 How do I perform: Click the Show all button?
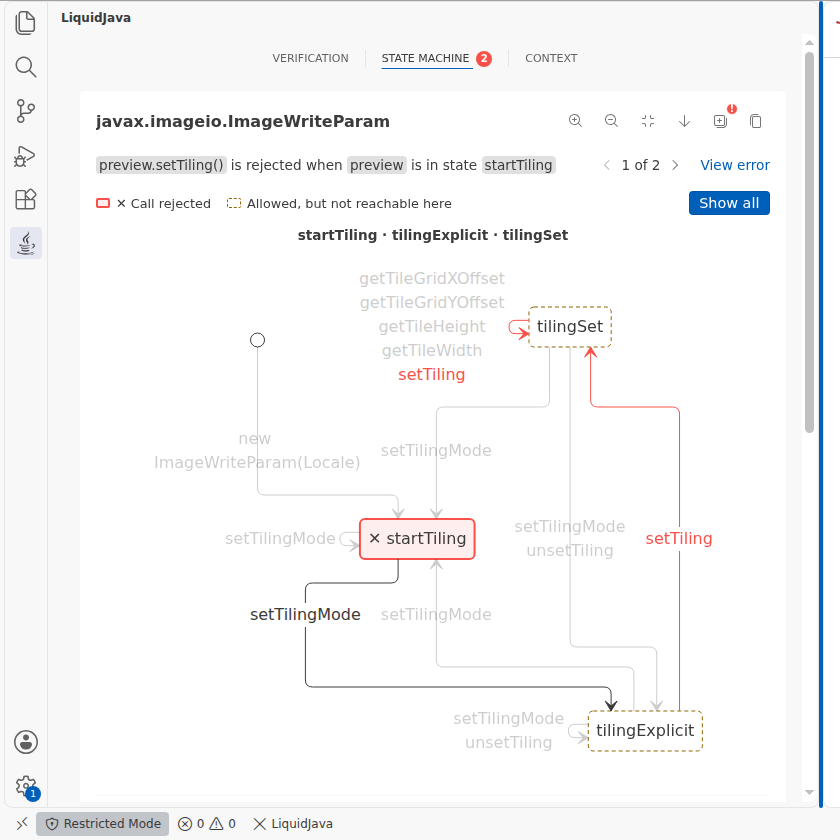(729, 203)
